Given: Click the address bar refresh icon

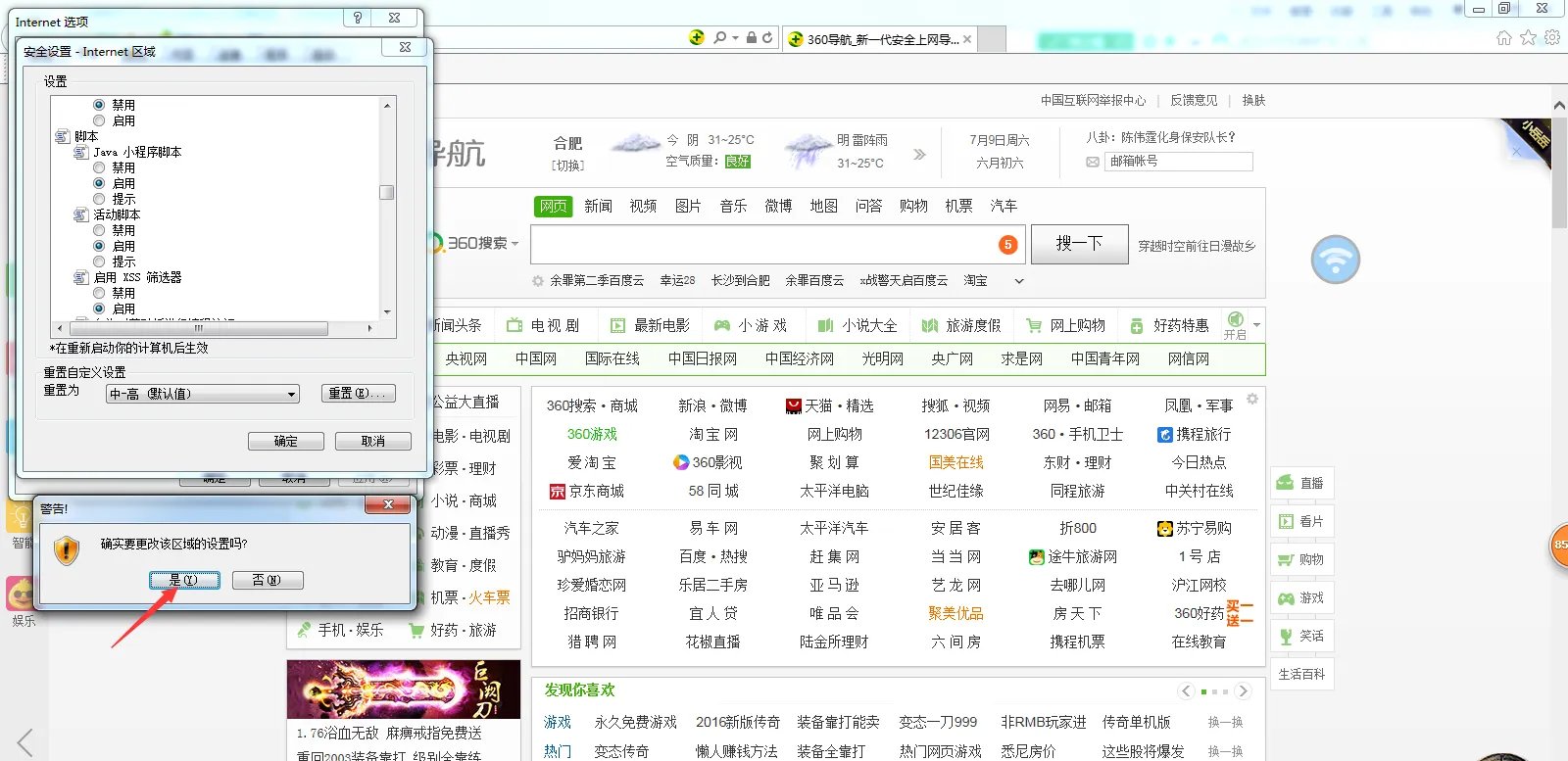Looking at the screenshot, I should tap(767, 37).
